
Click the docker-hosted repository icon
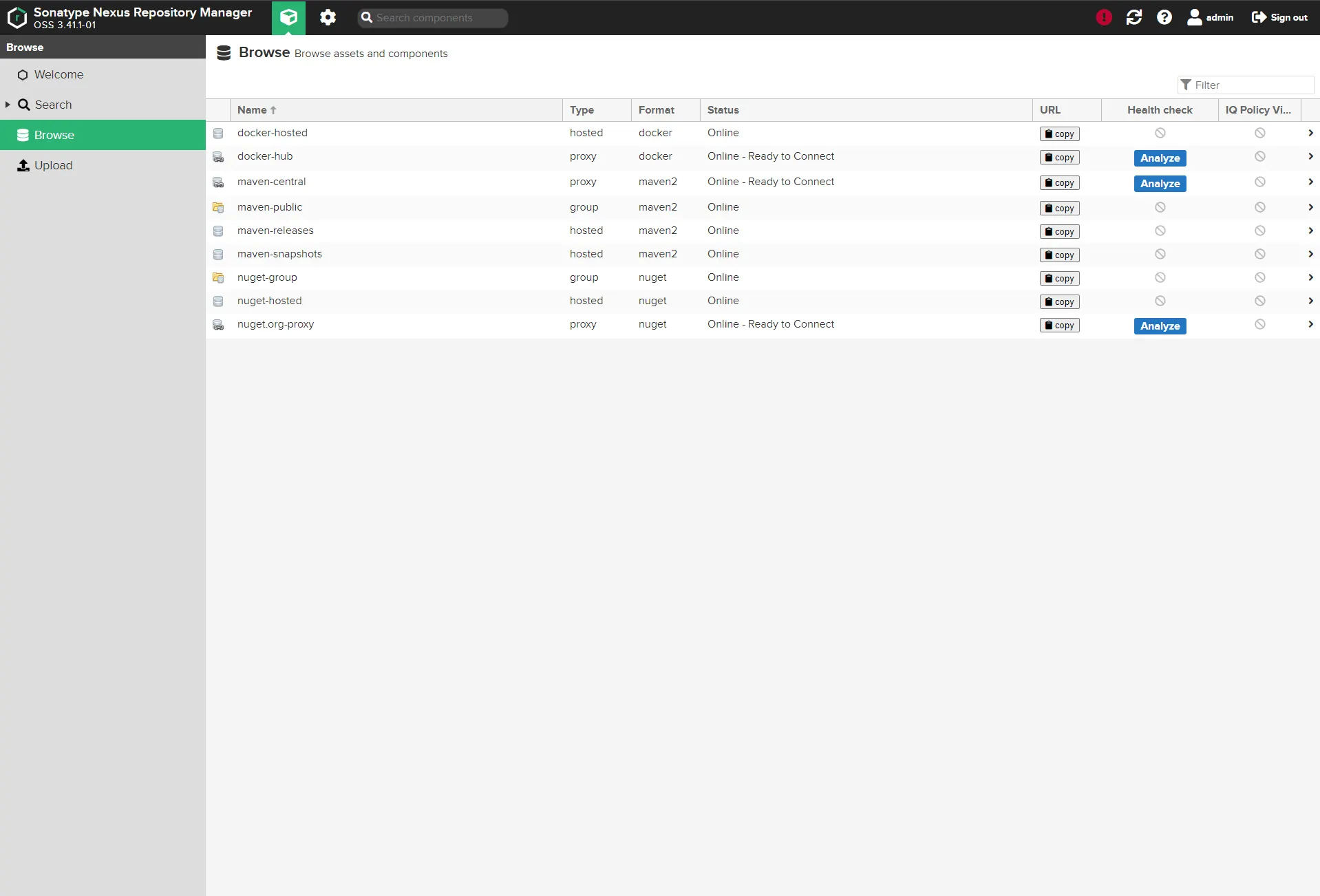pos(218,134)
